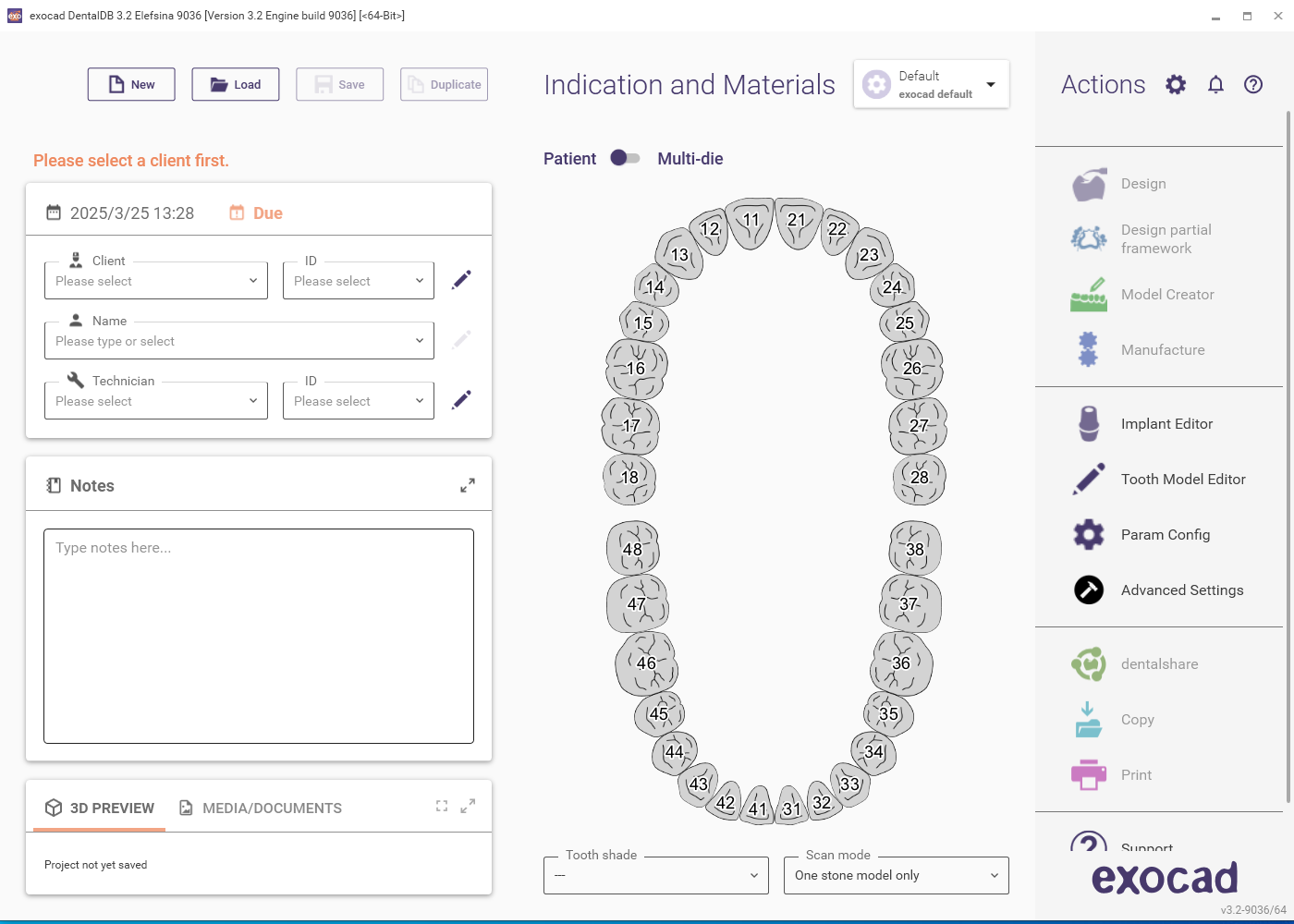Open the Implant Editor icon
Screen dimensions: 1294x924
(x=1089, y=424)
